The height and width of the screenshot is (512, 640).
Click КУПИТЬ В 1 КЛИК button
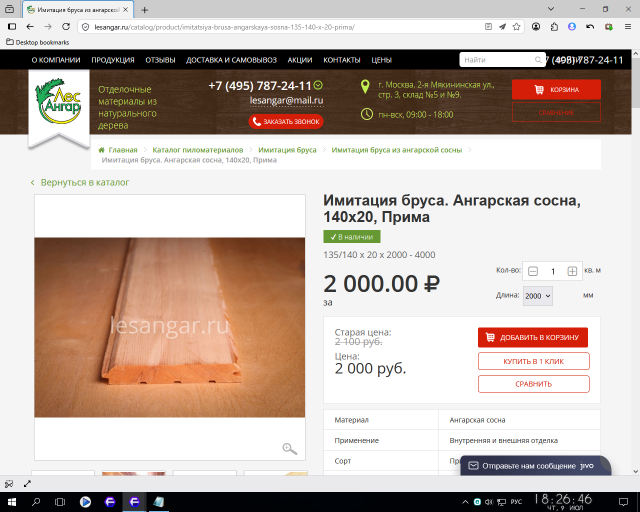pos(533,361)
